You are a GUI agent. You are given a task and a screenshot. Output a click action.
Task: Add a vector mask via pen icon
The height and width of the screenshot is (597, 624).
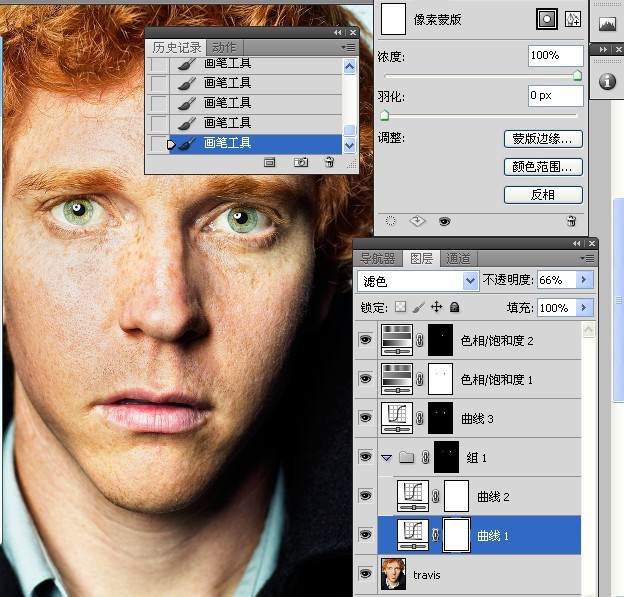572,19
